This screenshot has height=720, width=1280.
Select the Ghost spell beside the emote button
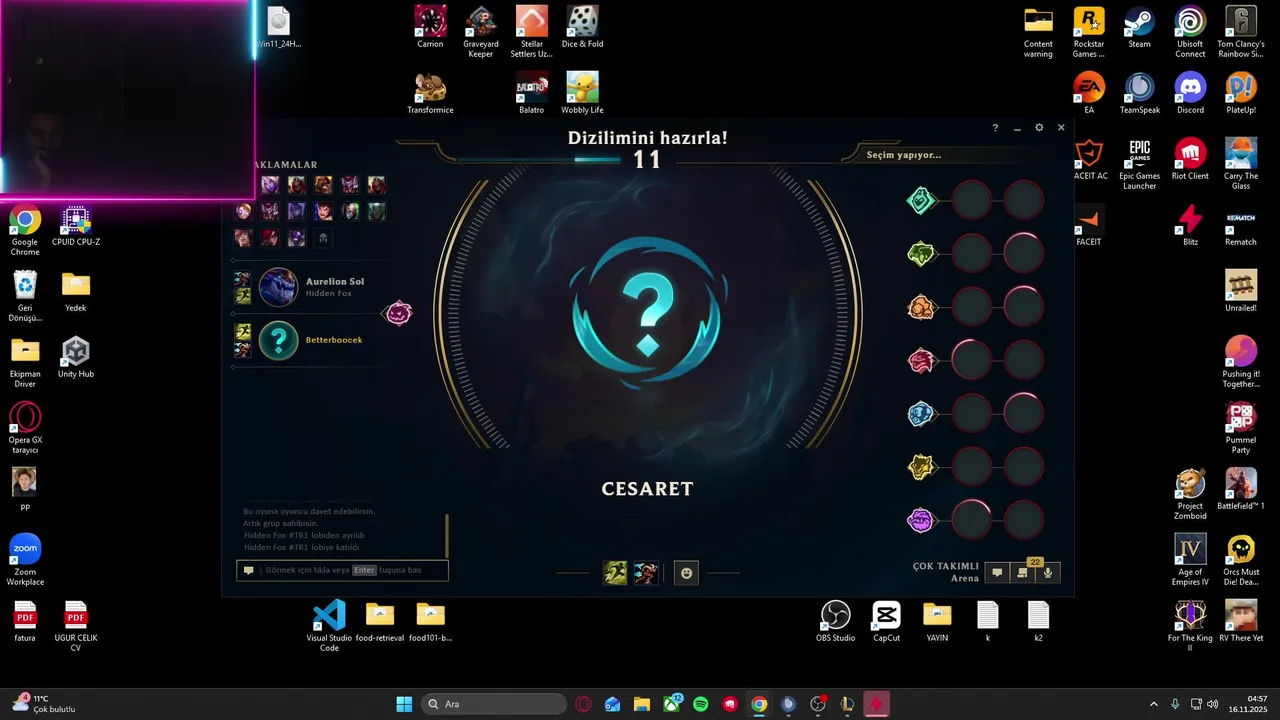[615, 573]
